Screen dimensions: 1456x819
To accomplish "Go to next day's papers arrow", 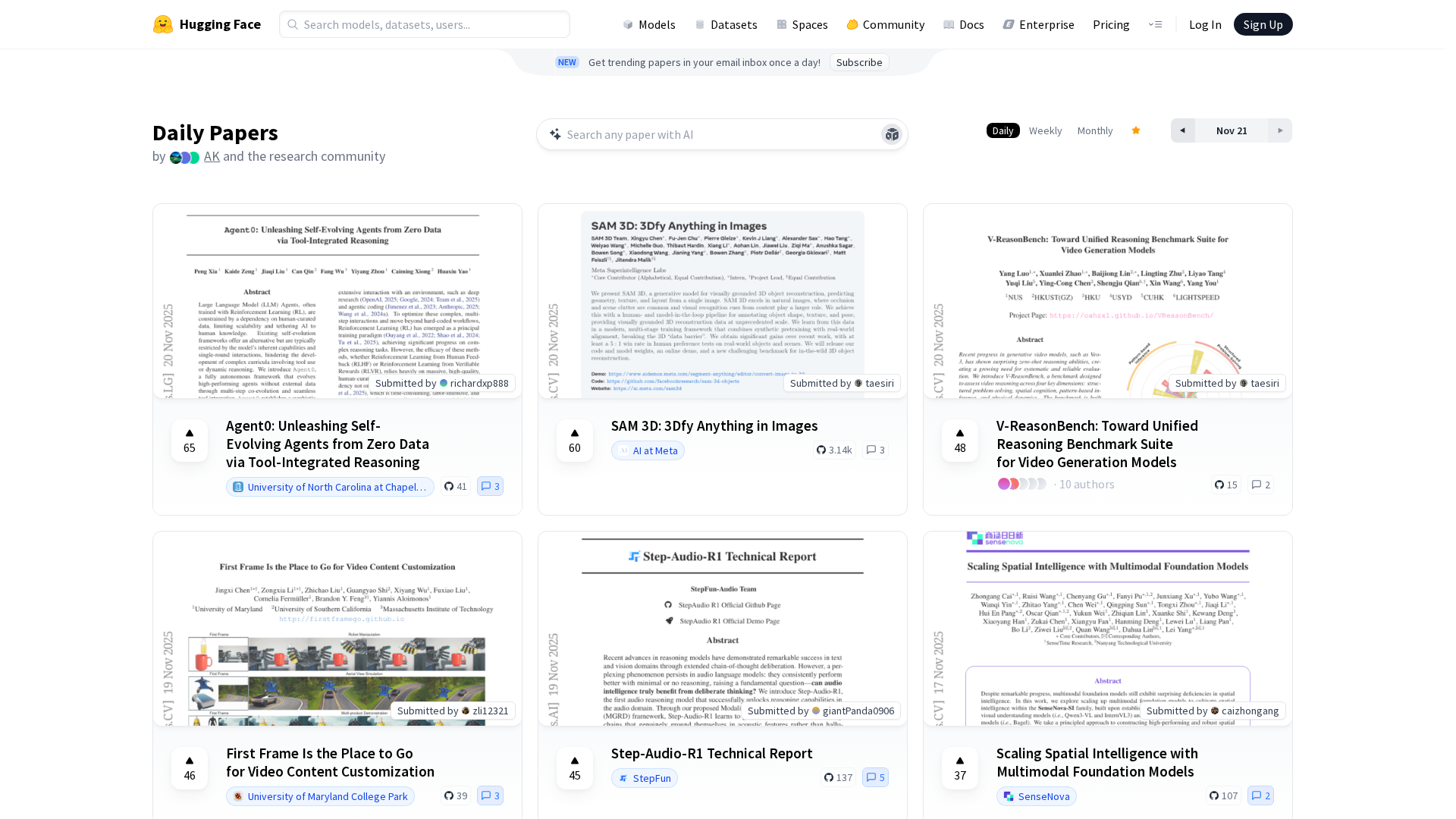I will point(1280,130).
